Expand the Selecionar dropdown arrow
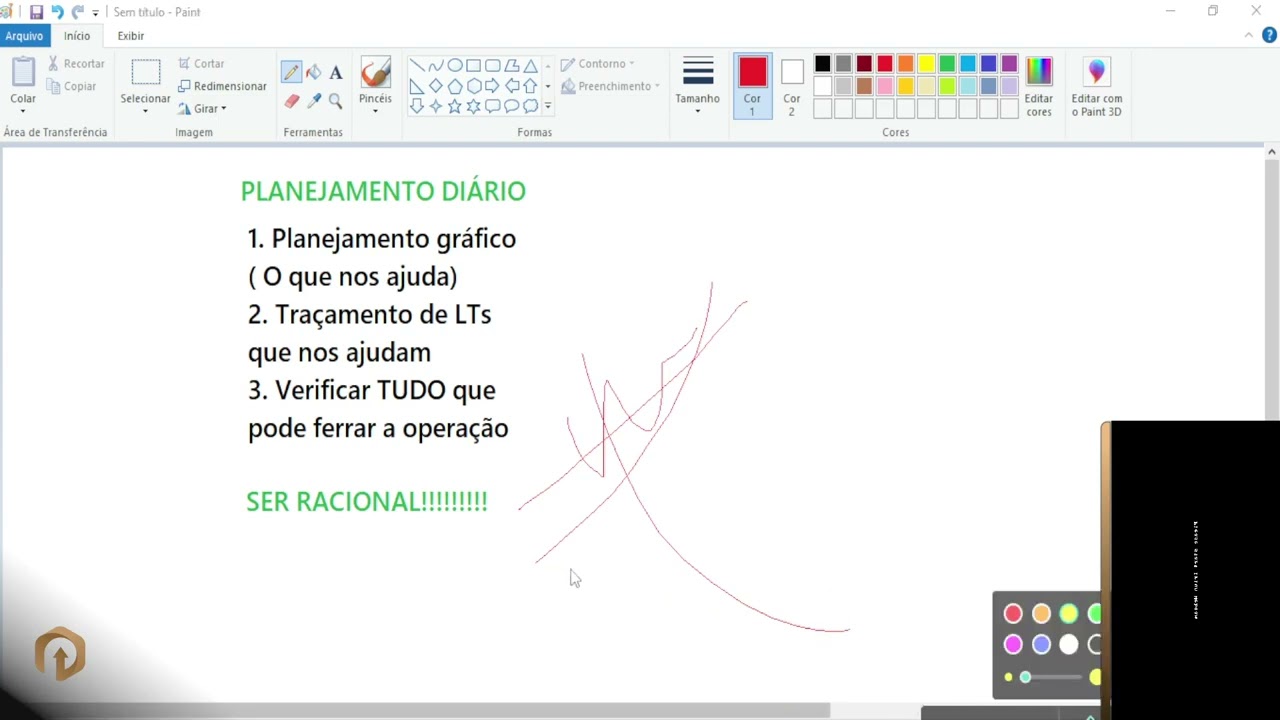 pyautogui.click(x=145, y=111)
